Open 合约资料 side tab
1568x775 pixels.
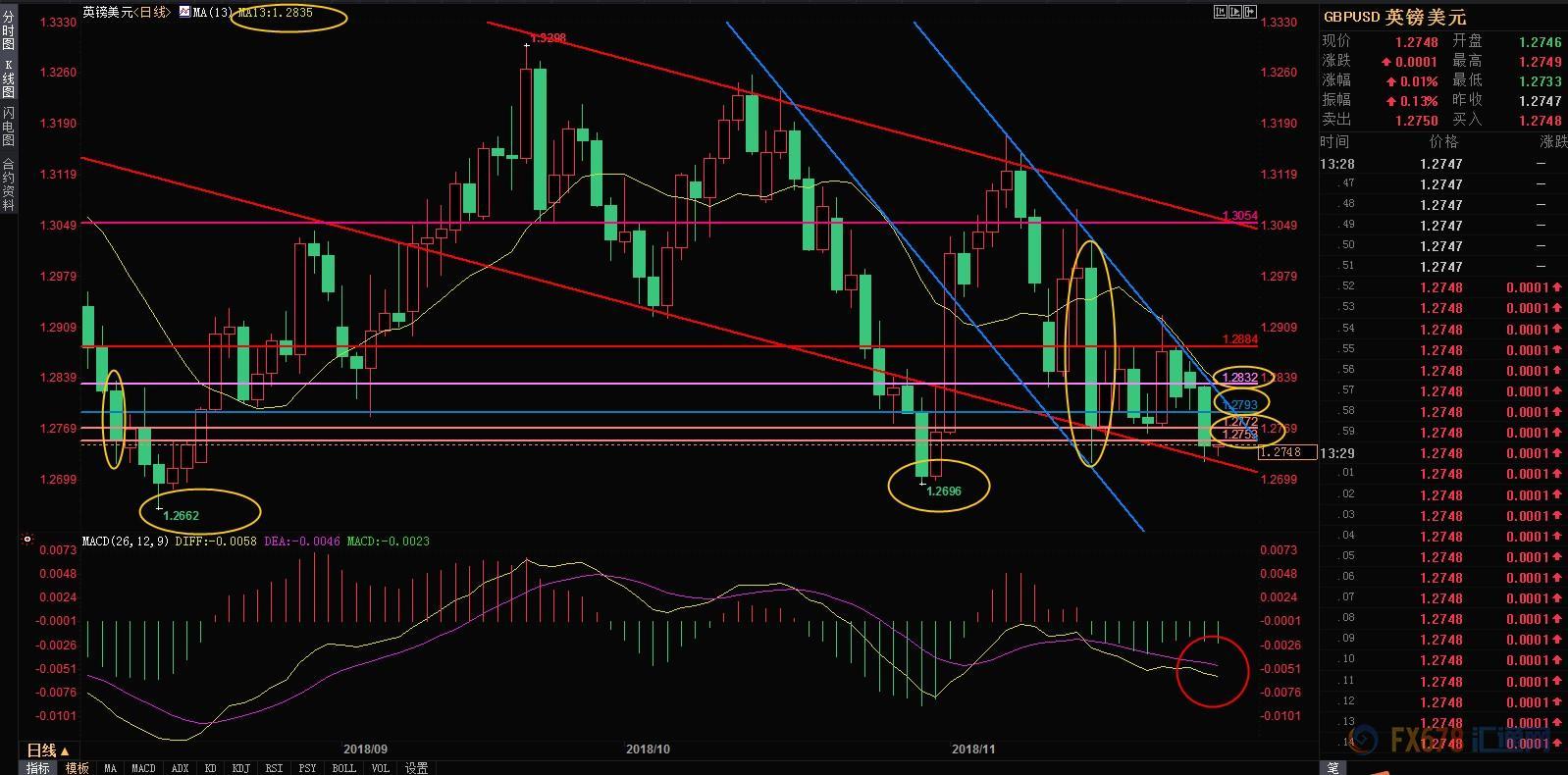8,184
